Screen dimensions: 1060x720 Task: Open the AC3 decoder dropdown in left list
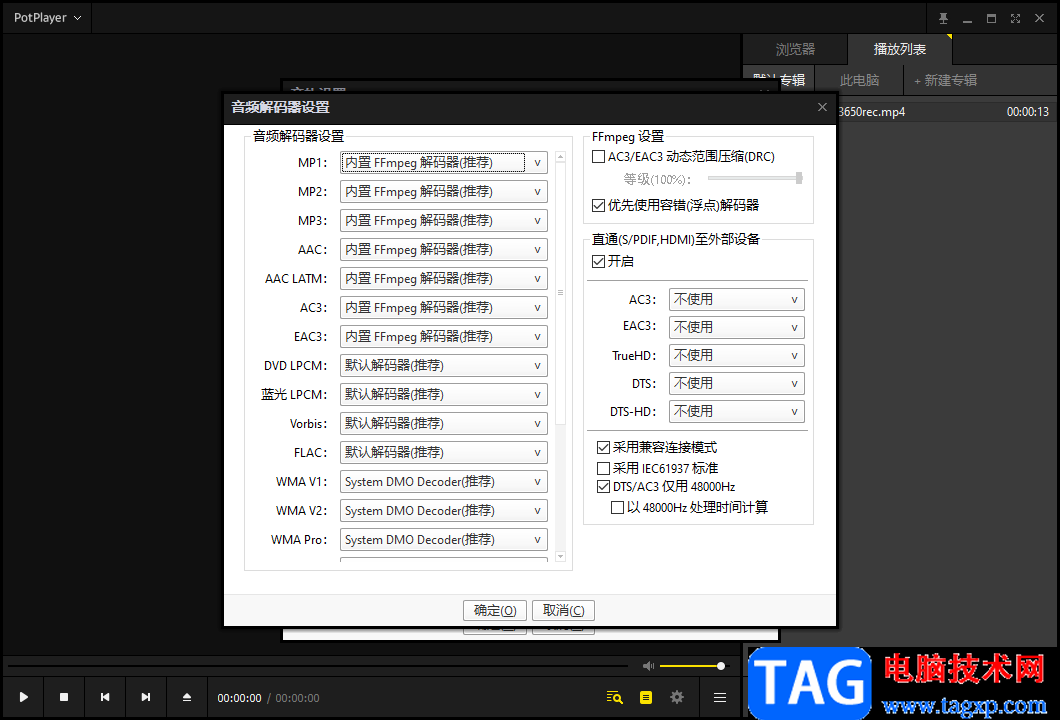pyautogui.click(x=443, y=308)
